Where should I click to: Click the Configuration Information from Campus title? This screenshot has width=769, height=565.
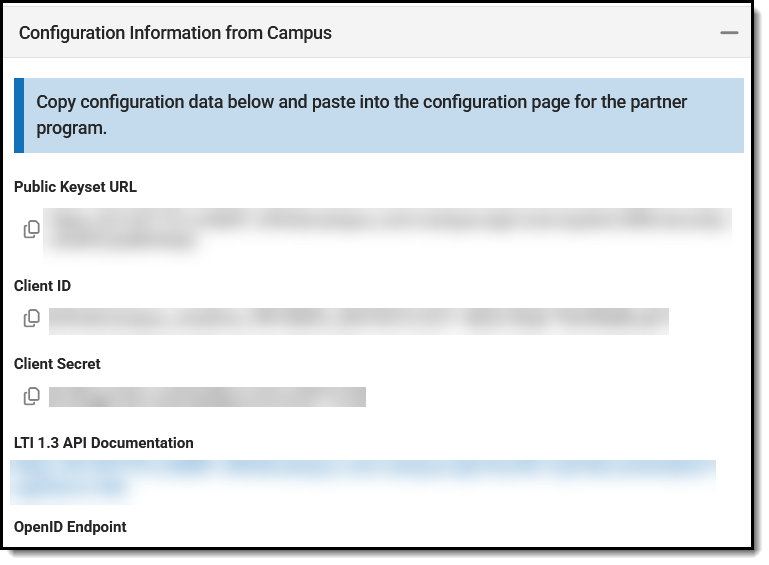click(x=175, y=33)
